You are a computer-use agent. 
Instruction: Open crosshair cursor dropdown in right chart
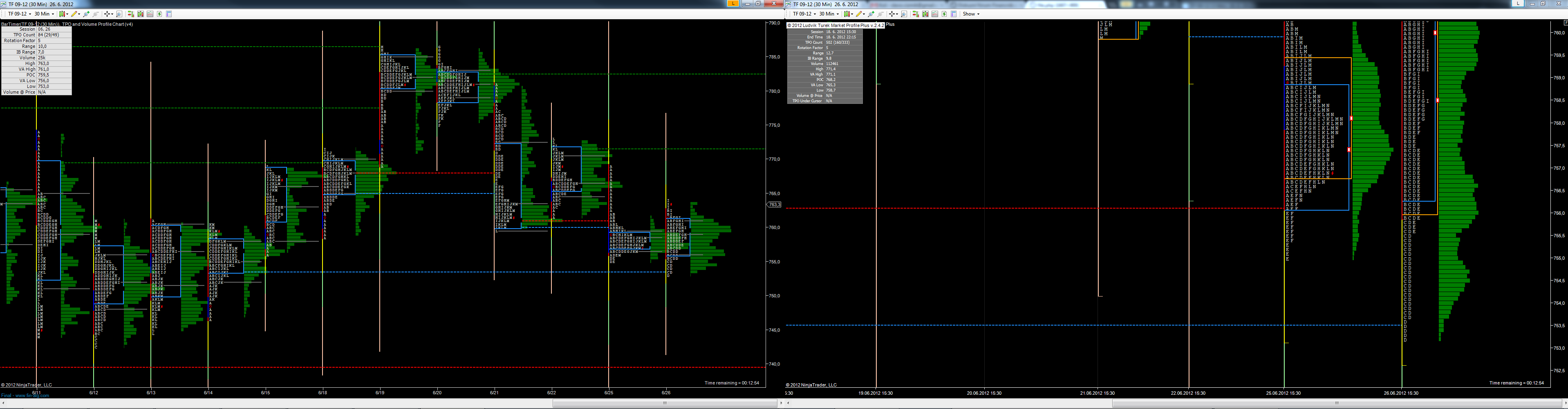click(x=893, y=14)
